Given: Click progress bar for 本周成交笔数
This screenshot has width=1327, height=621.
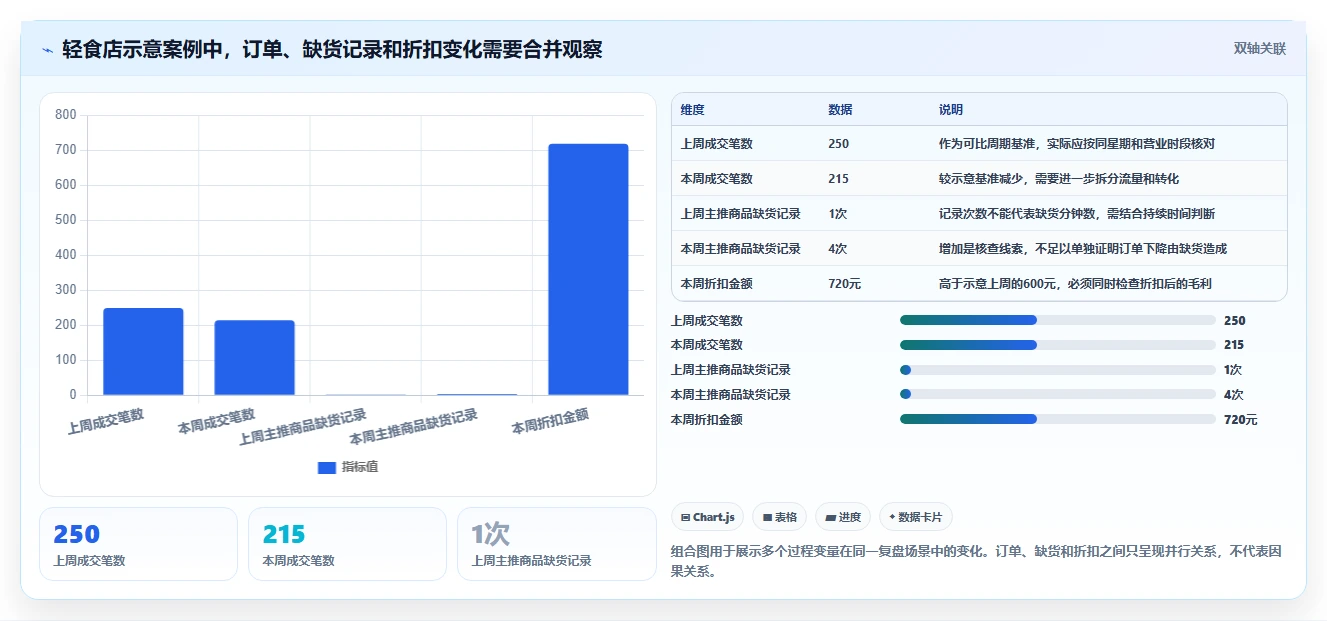Looking at the screenshot, I should pos(1058,345).
